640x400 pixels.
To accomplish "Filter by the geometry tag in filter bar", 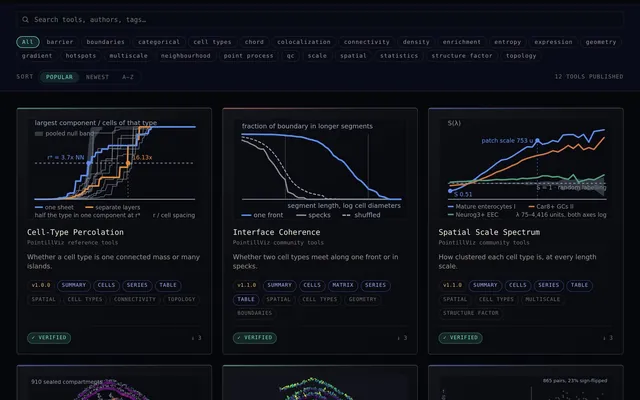I will (600, 42).
